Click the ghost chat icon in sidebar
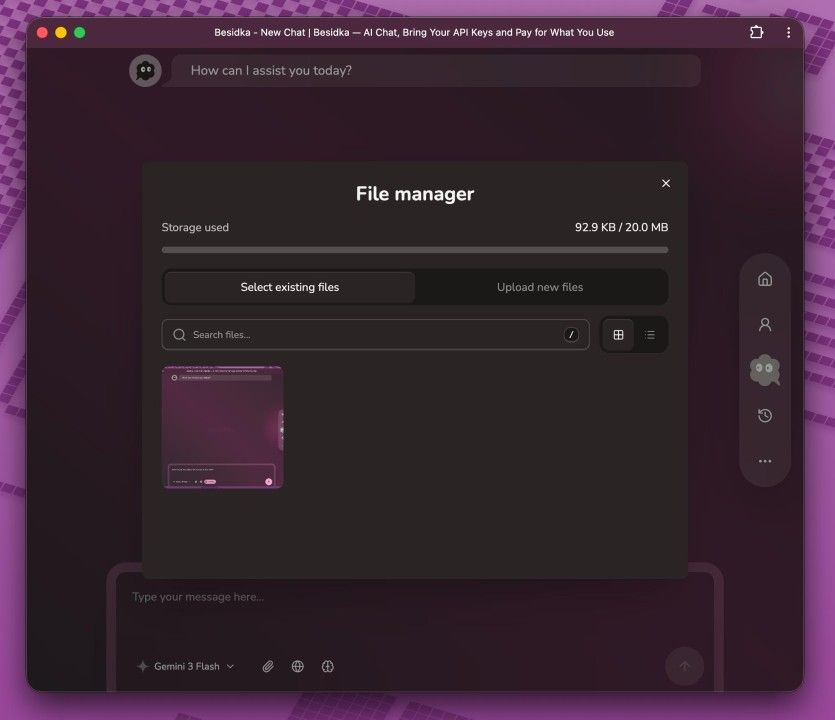Image resolution: width=835 pixels, height=720 pixels. point(765,370)
